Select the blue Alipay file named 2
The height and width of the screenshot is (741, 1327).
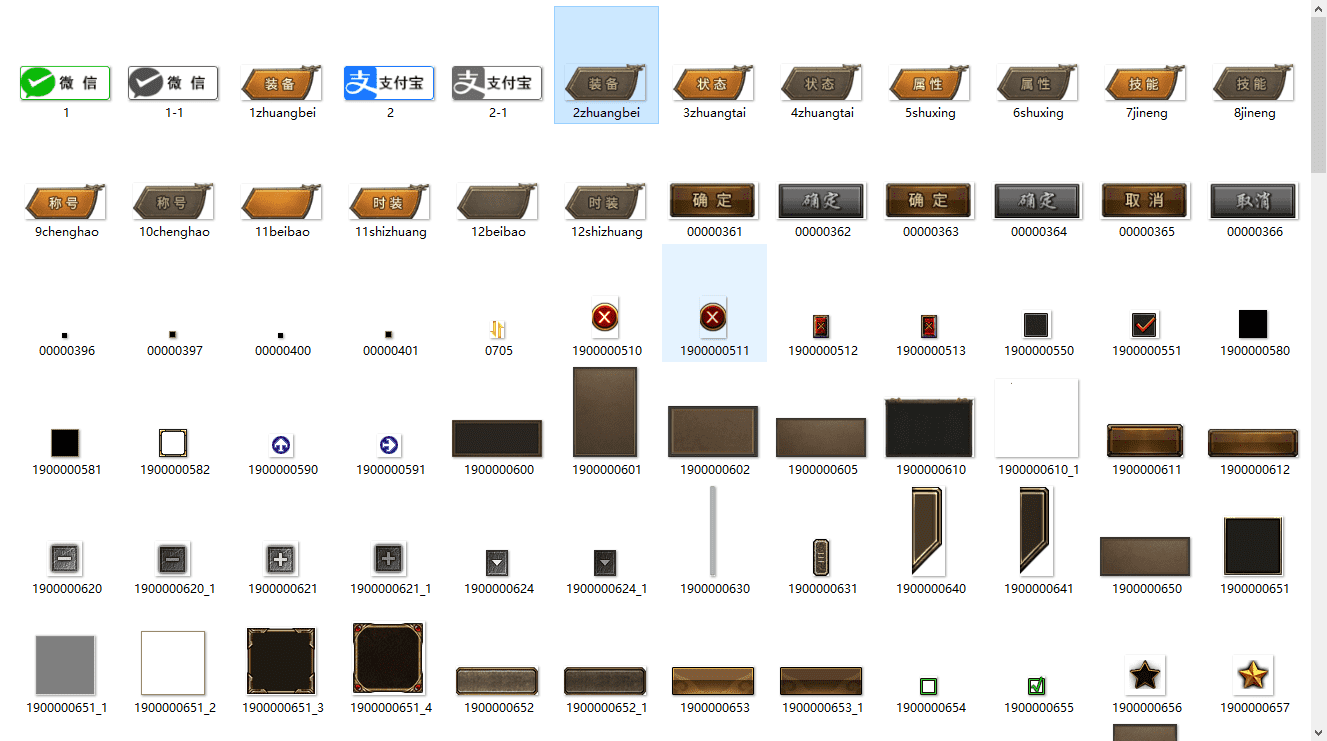click(389, 83)
